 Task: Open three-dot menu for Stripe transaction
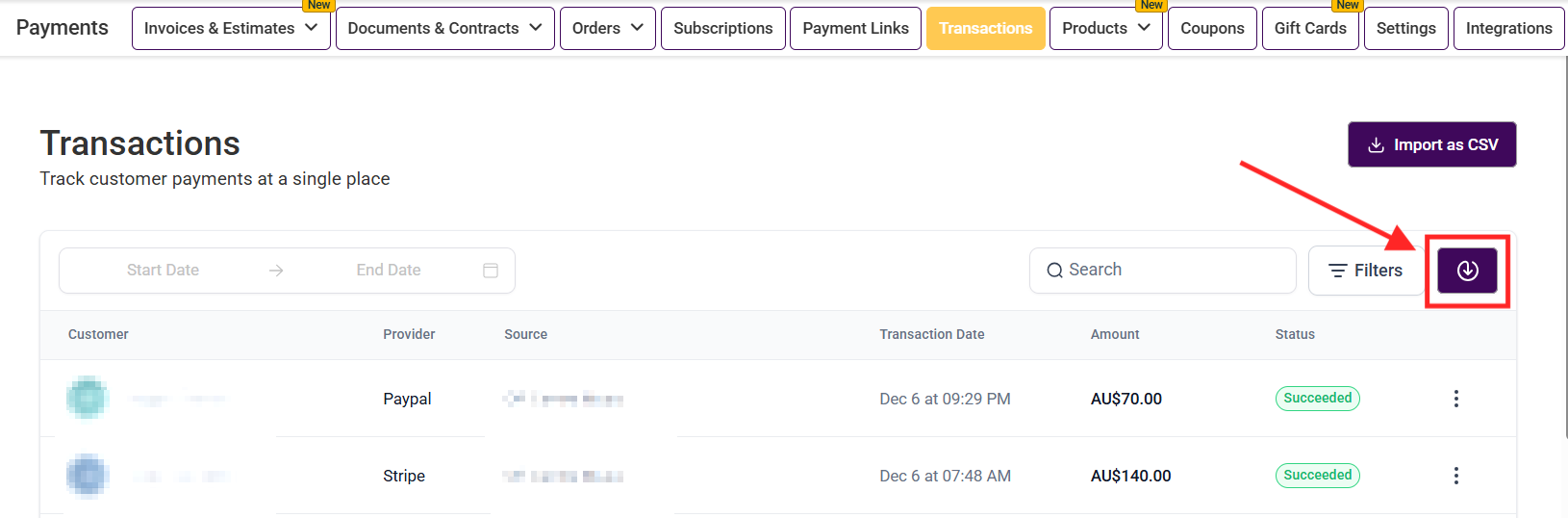pos(1455,476)
